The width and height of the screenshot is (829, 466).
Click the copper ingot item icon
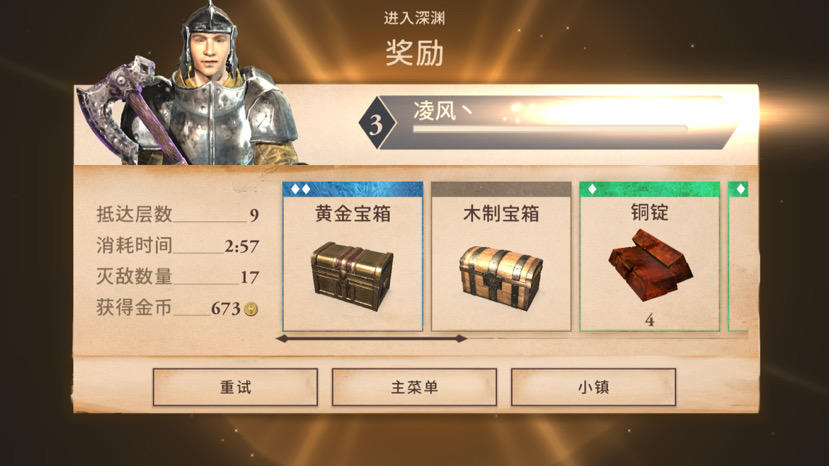[650, 265]
